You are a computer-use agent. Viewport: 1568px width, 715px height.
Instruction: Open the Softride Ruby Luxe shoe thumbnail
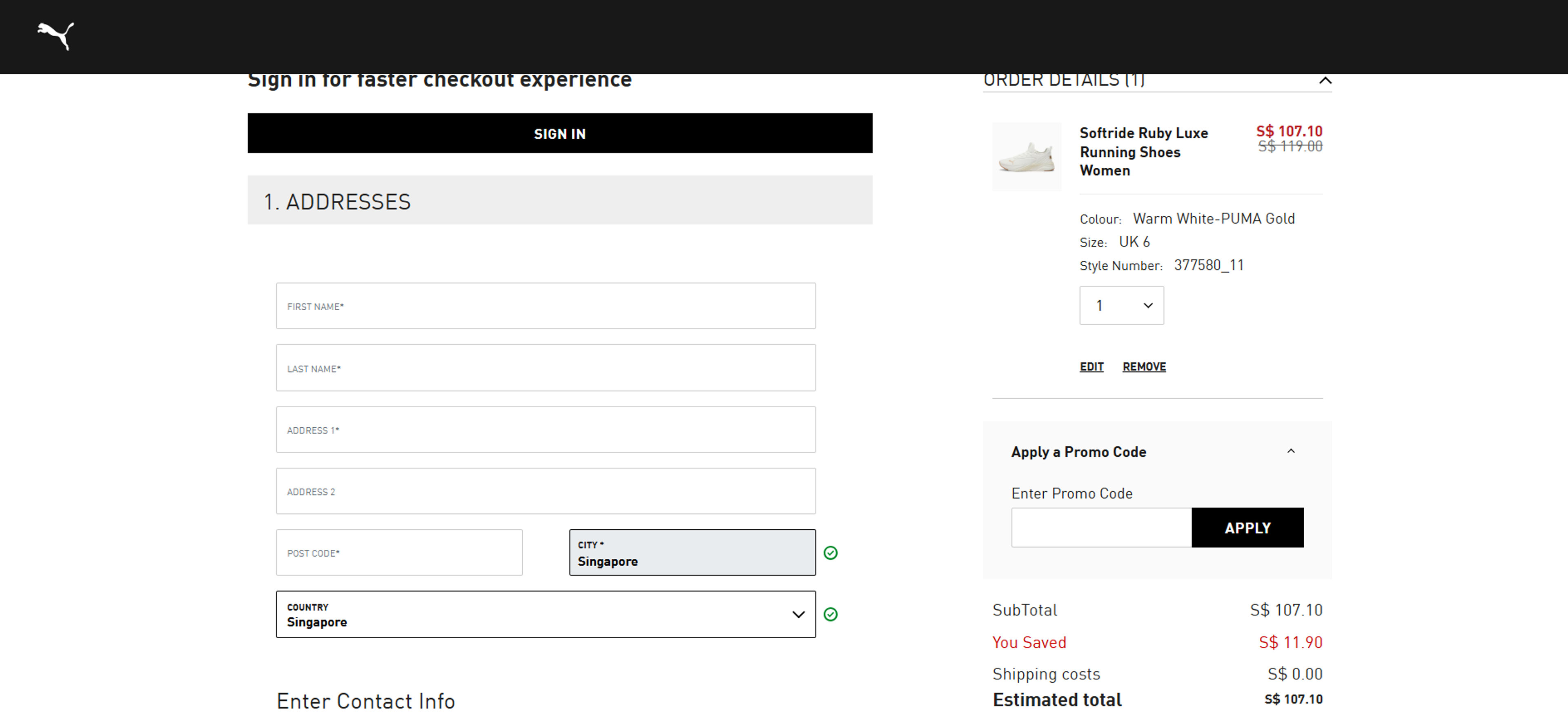pos(1026,156)
